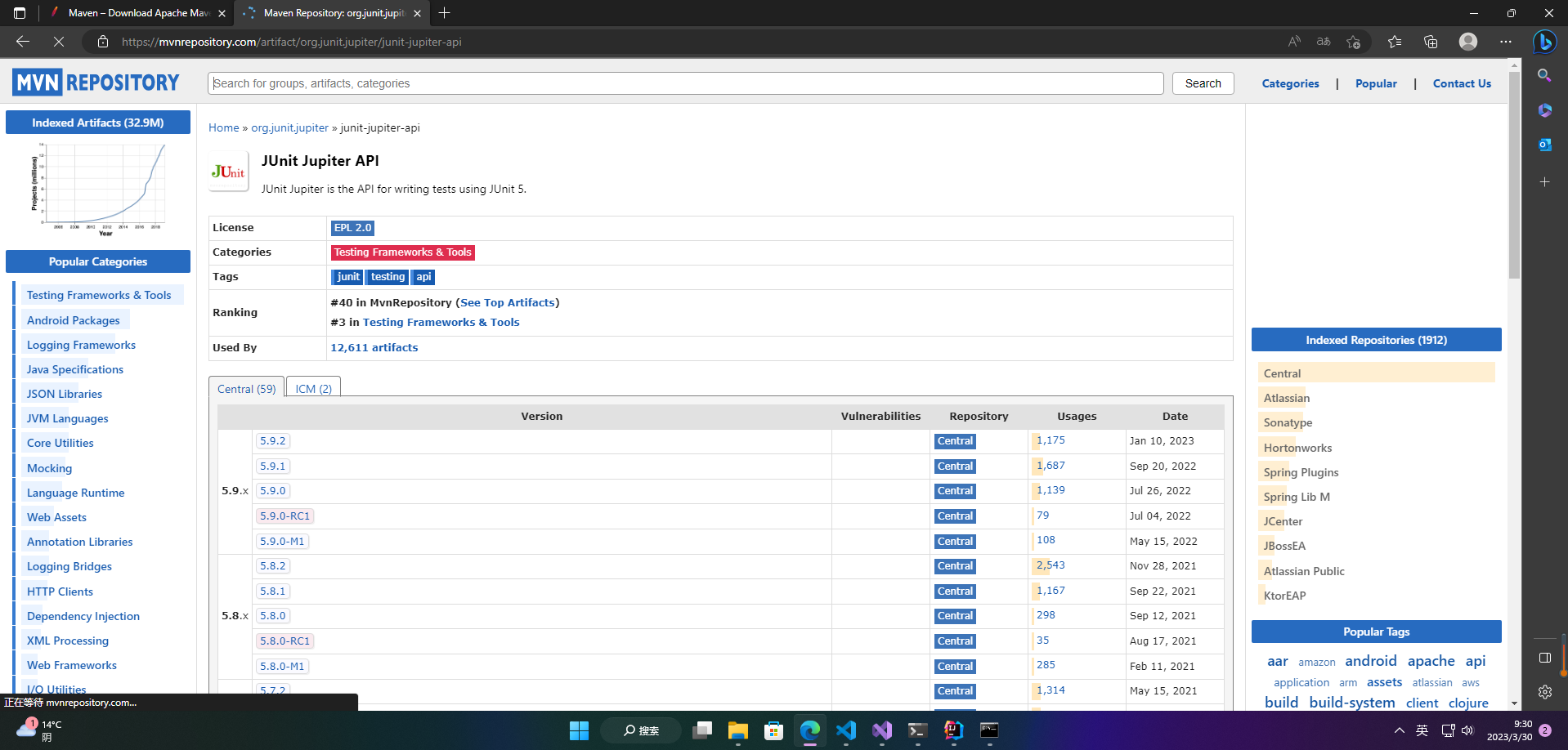This screenshot has height=750, width=1568.
Task: View site information lock icon
Action: click(103, 42)
